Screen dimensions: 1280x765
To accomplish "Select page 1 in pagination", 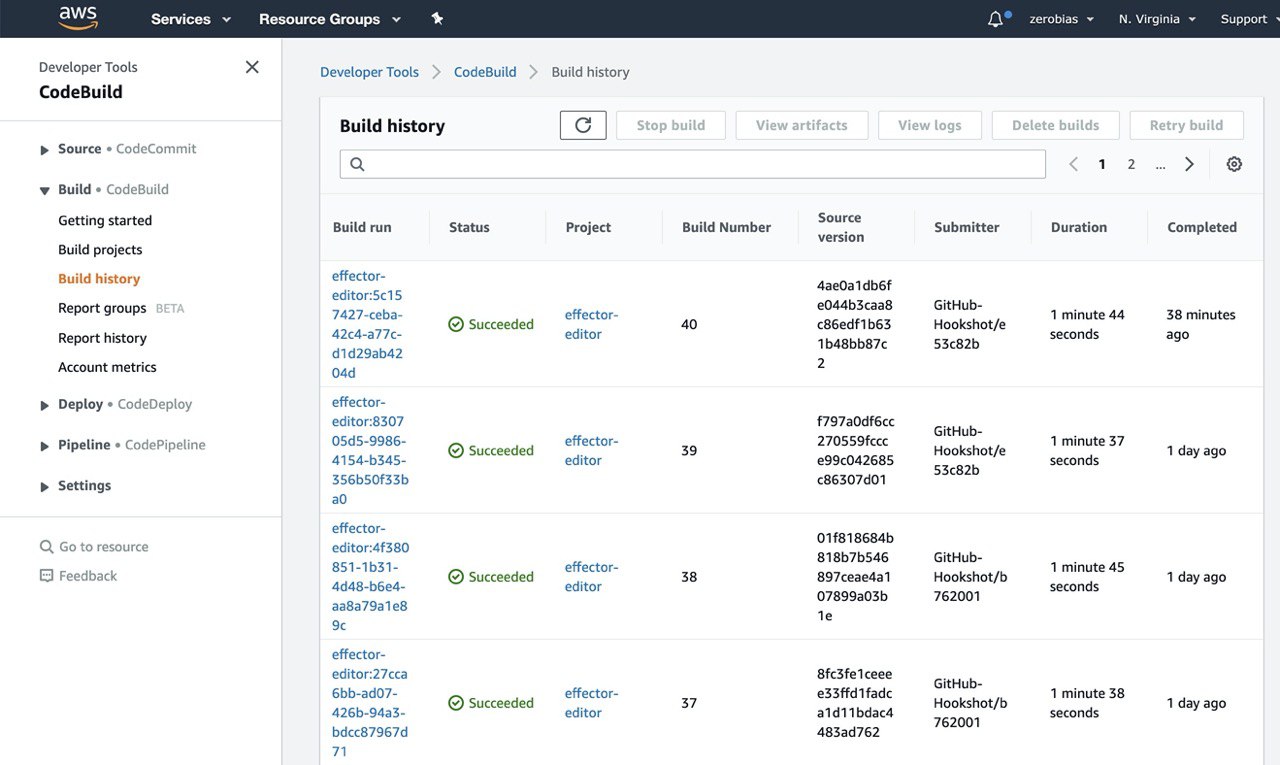I will point(1102,164).
